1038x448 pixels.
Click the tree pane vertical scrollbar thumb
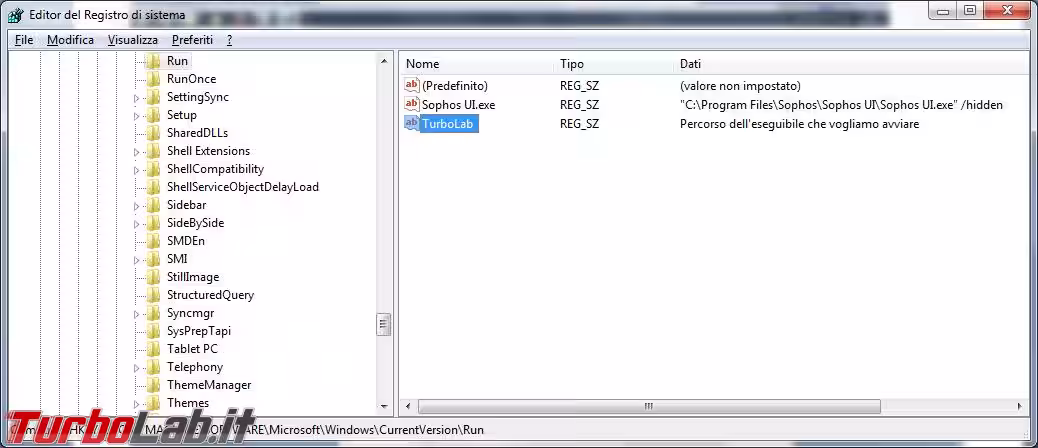tap(384, 324)
